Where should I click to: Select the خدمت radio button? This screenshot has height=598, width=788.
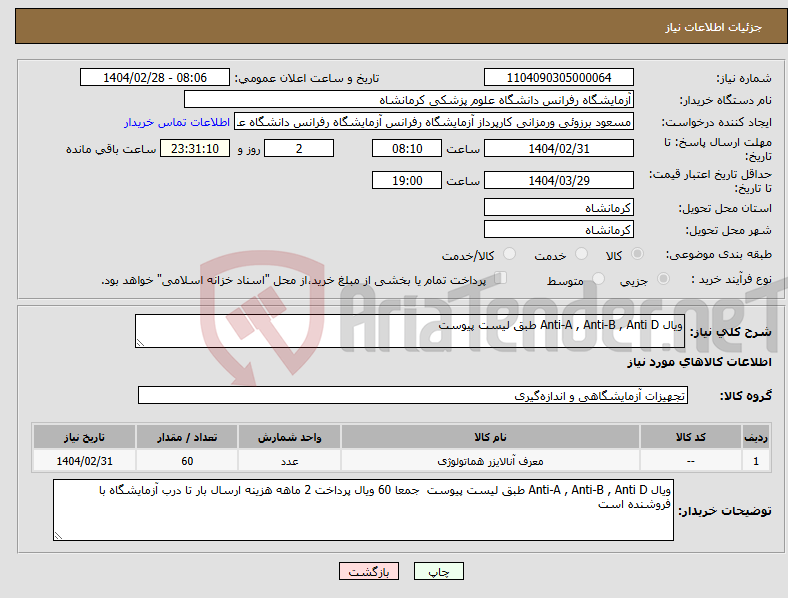581,254
